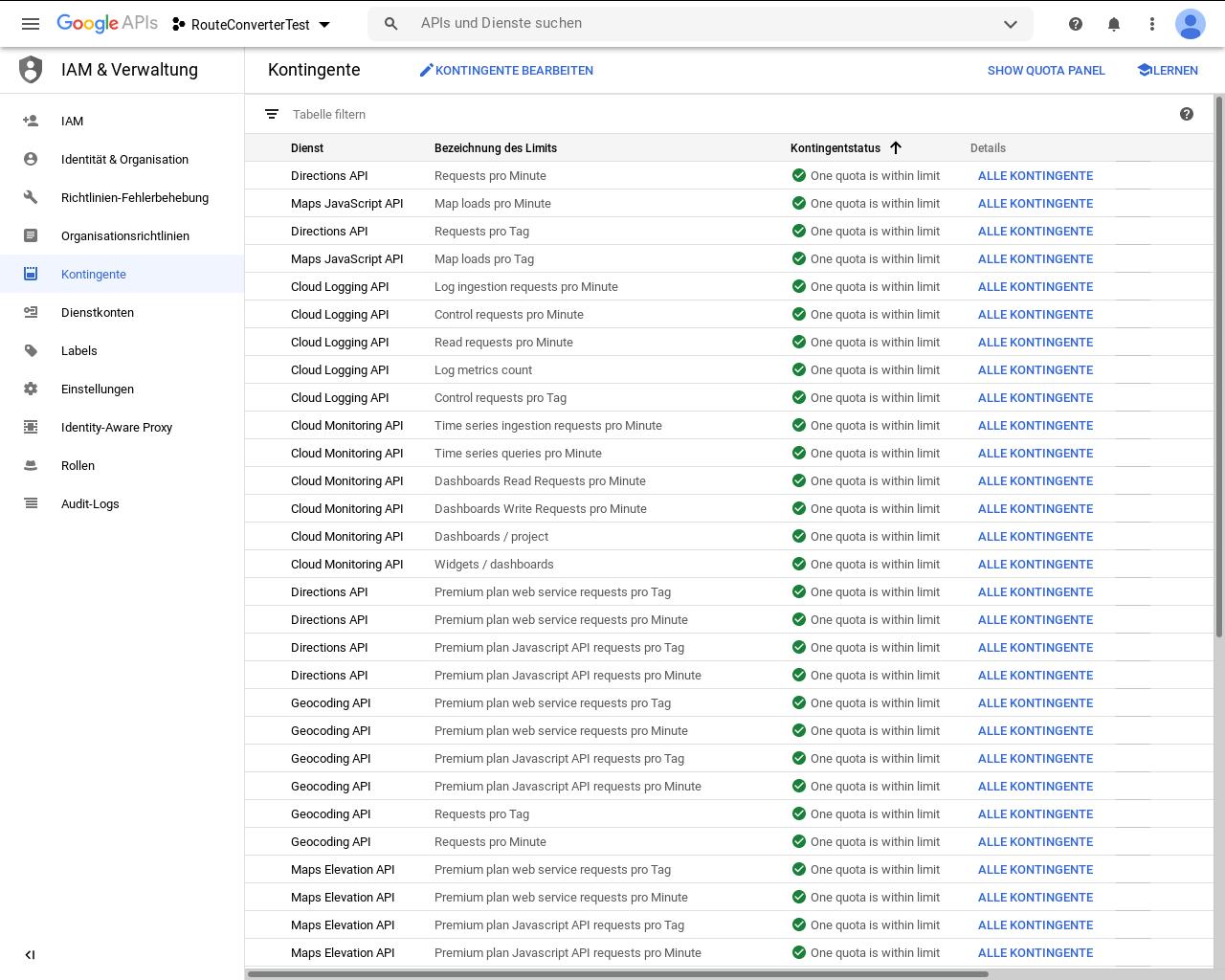This screenshot has width=1225, height=980.
Task: Click the horizontal table scrollbar
Action: (618, 974)
